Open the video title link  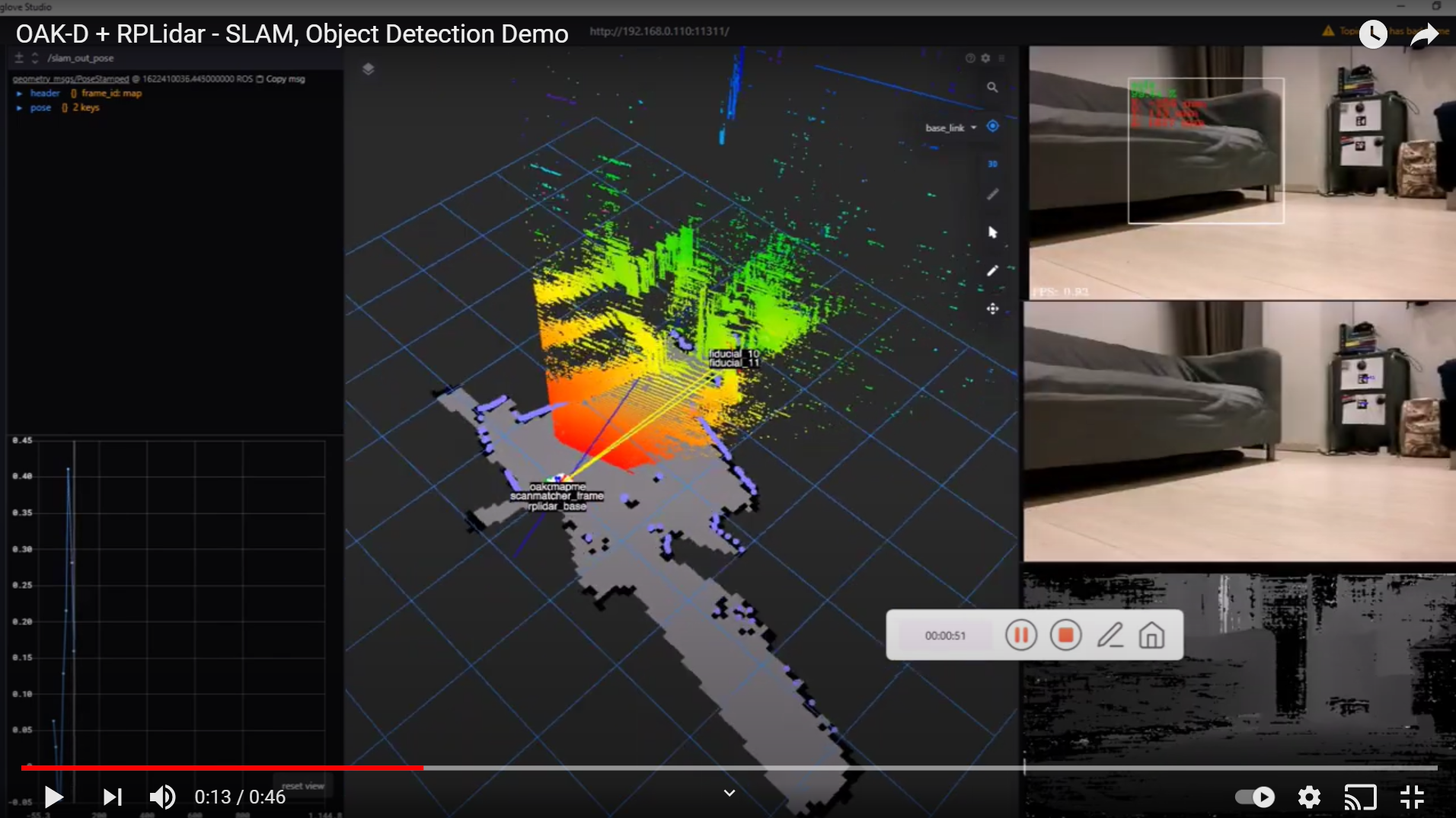292,34
